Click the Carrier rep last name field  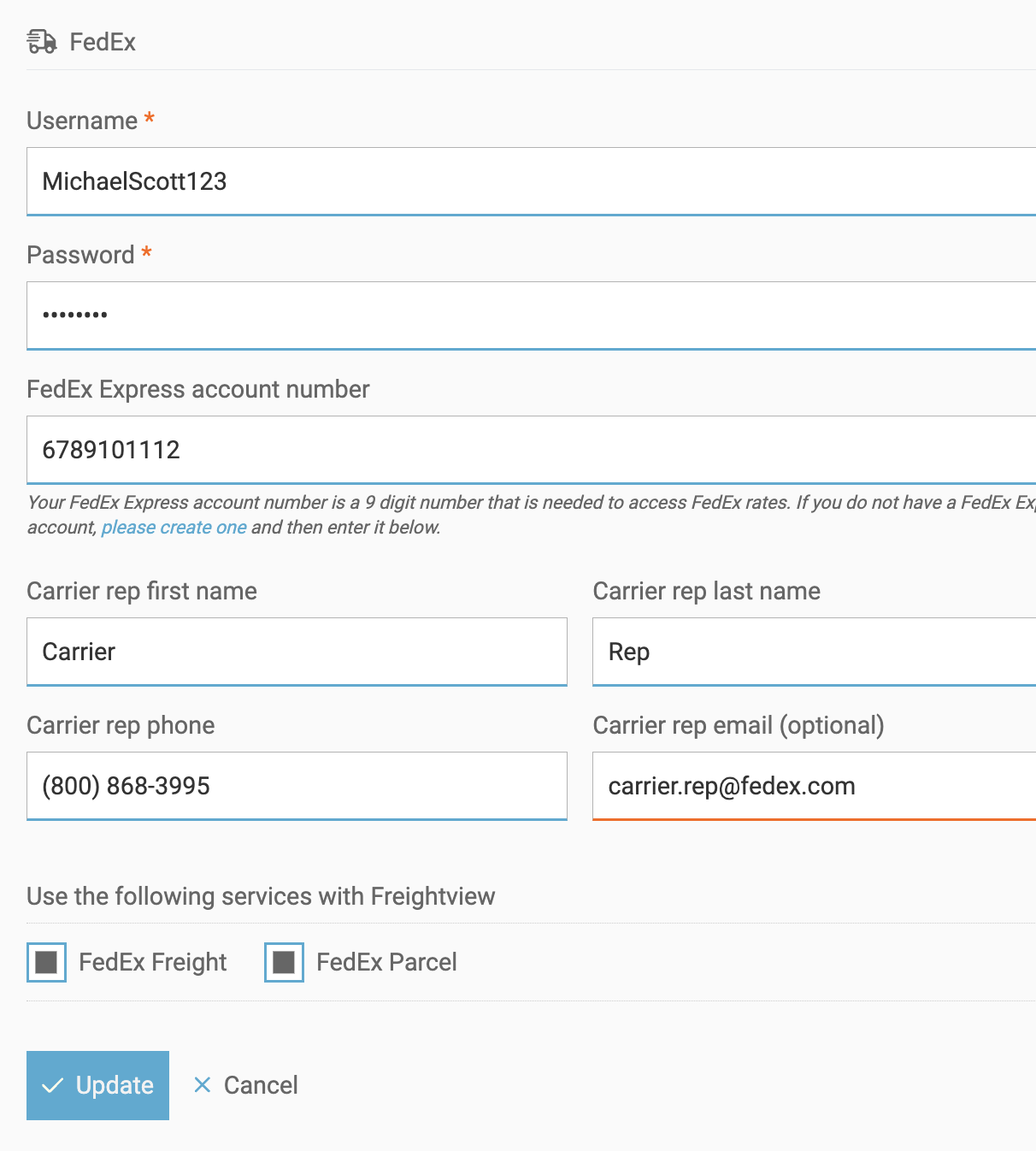[x=813, y=652]
